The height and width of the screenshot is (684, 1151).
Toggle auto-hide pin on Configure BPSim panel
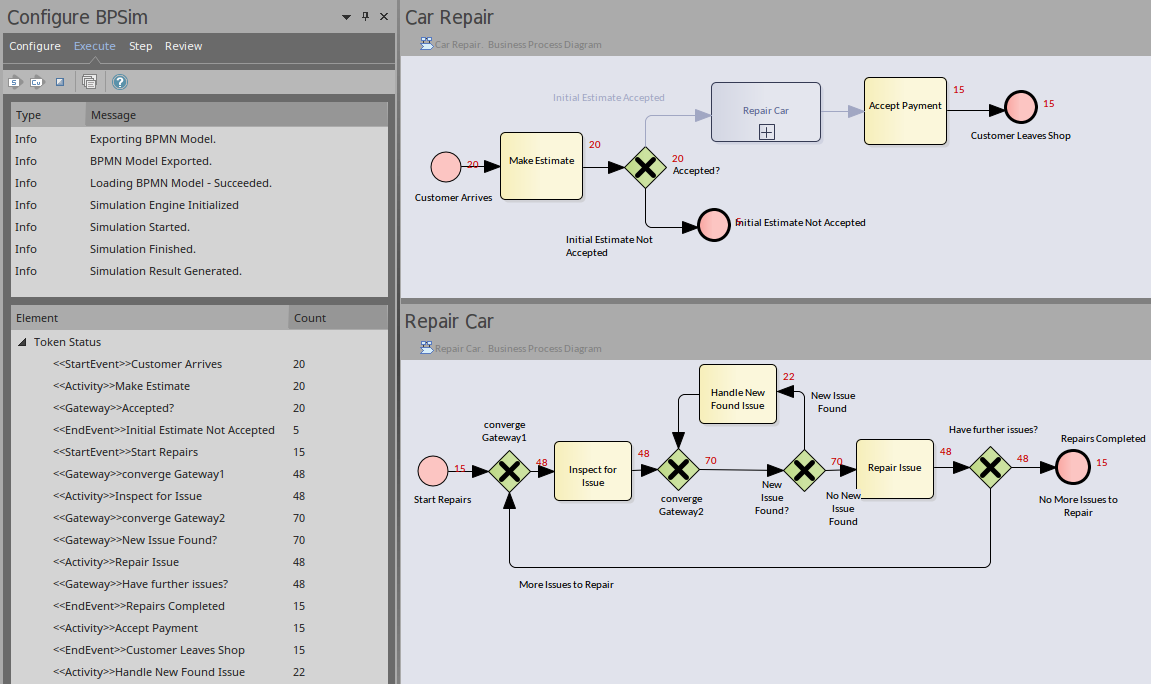pos(365,17)
